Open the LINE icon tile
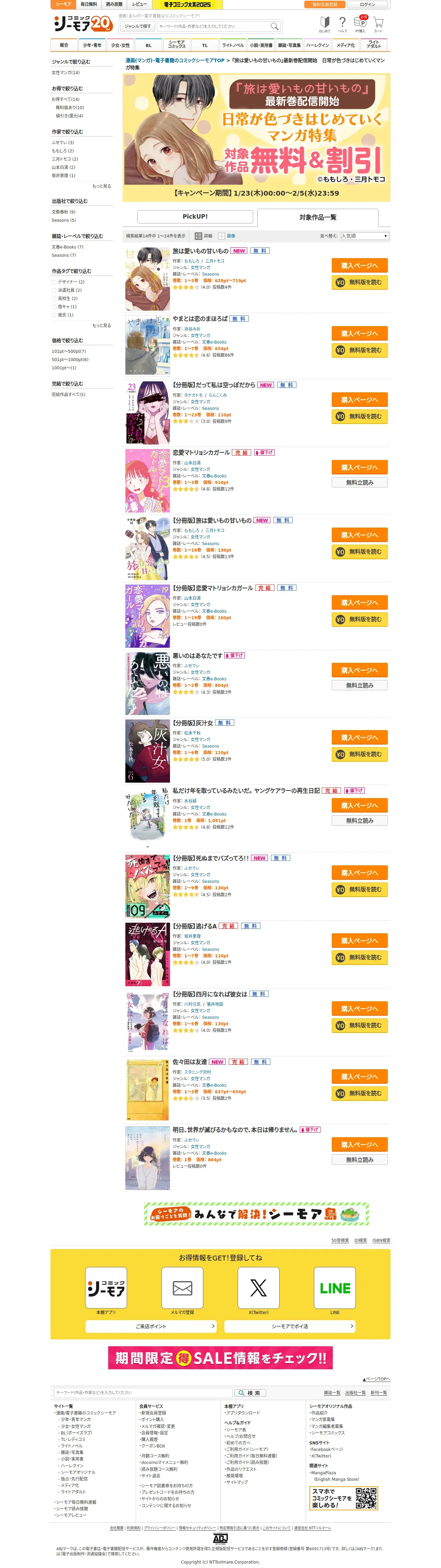This screenshot has width=441, height=1568. (x=335, y=1288)
